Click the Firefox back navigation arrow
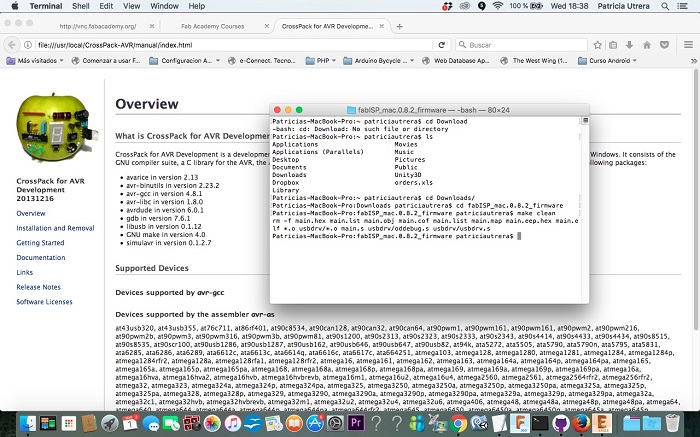Viewport: 700px width, 437px height. (12, 45)
